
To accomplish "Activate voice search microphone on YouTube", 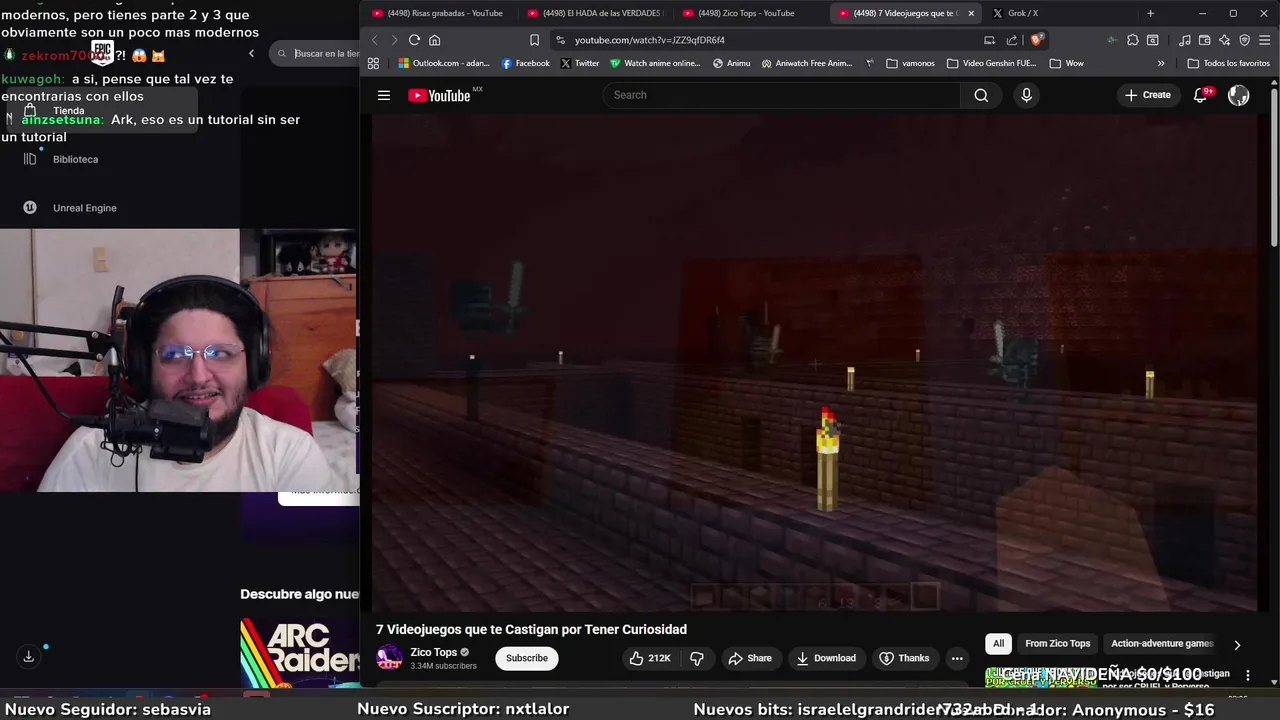I will 1026,95.
